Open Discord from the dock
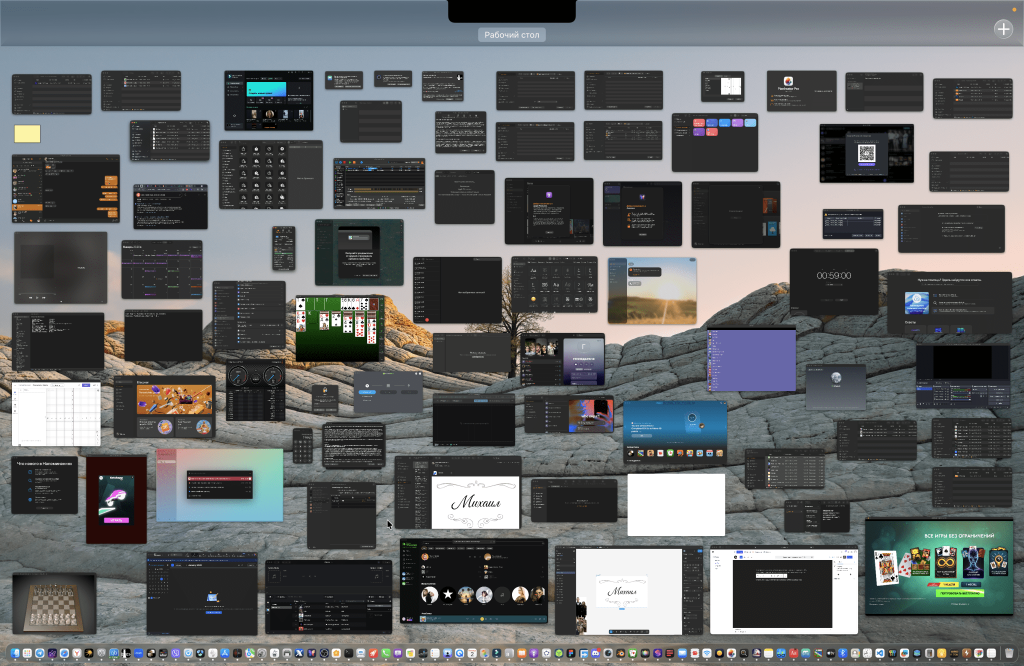 tap(595, 653)
